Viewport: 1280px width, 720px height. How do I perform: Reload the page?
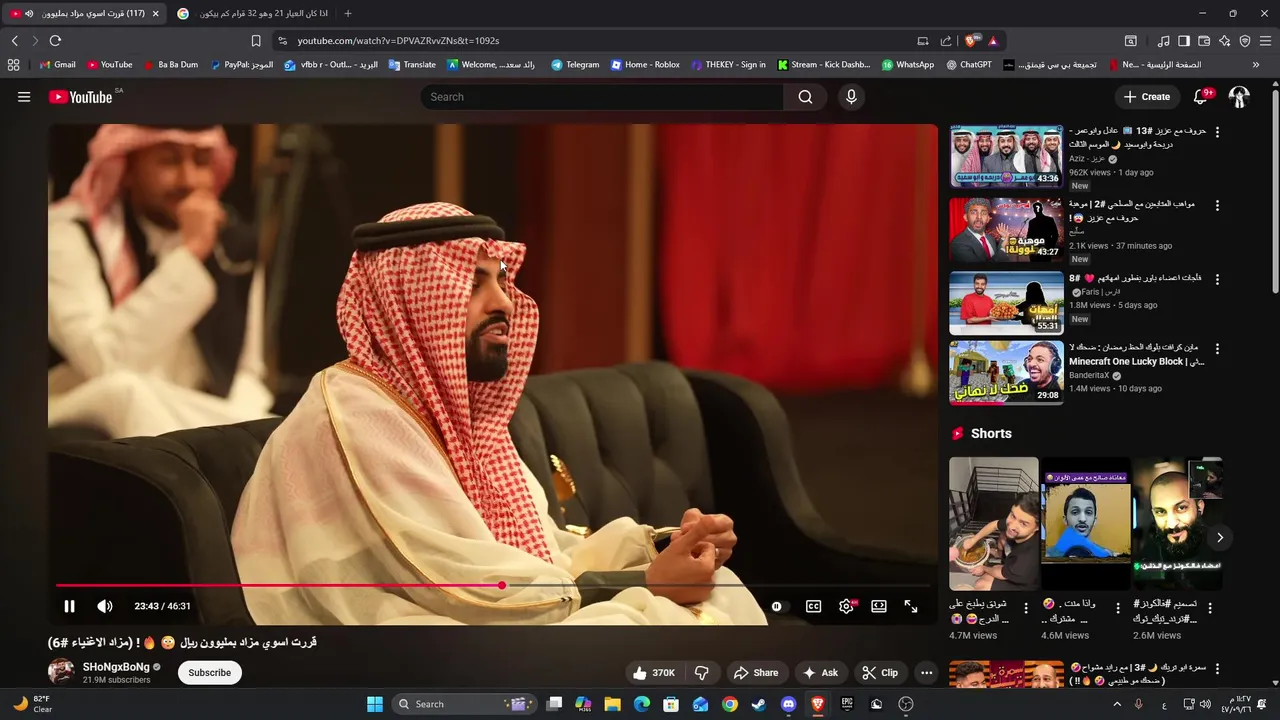point(55,41)
